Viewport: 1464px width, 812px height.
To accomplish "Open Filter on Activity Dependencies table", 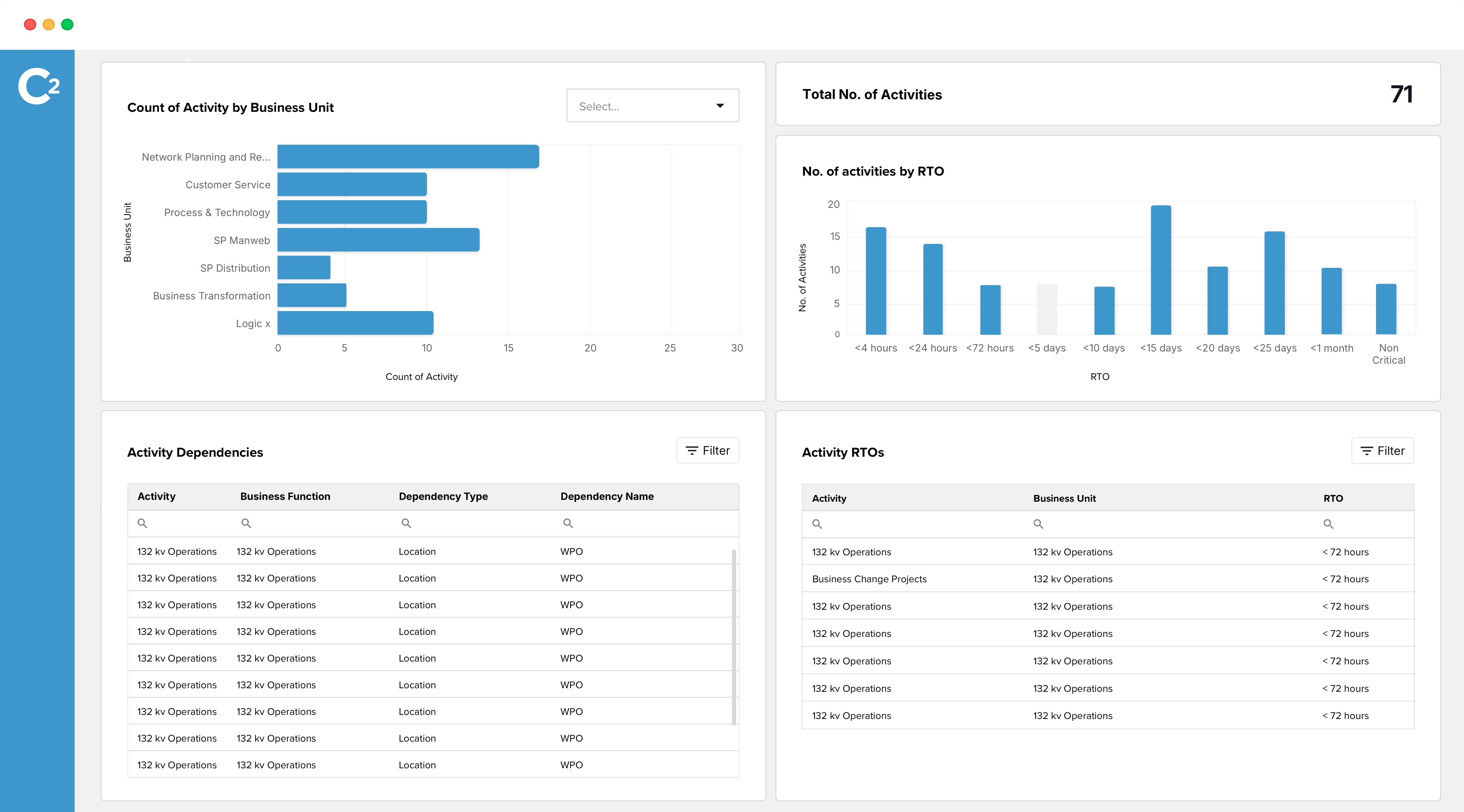I will (708, 451).
